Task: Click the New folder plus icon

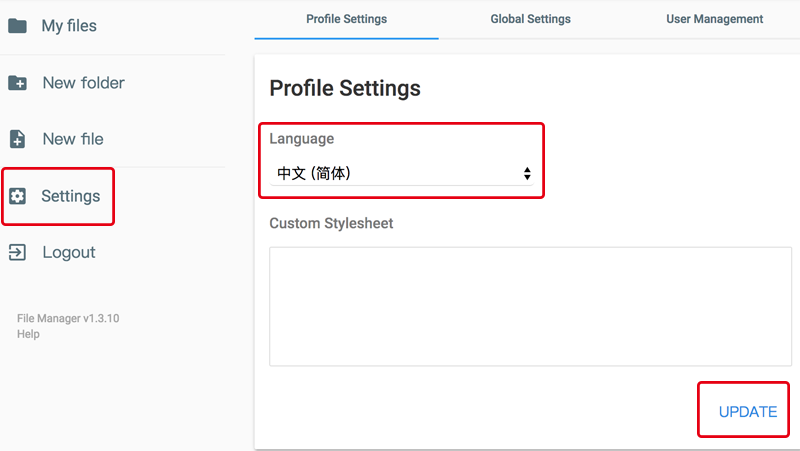Action: point(17,83)
